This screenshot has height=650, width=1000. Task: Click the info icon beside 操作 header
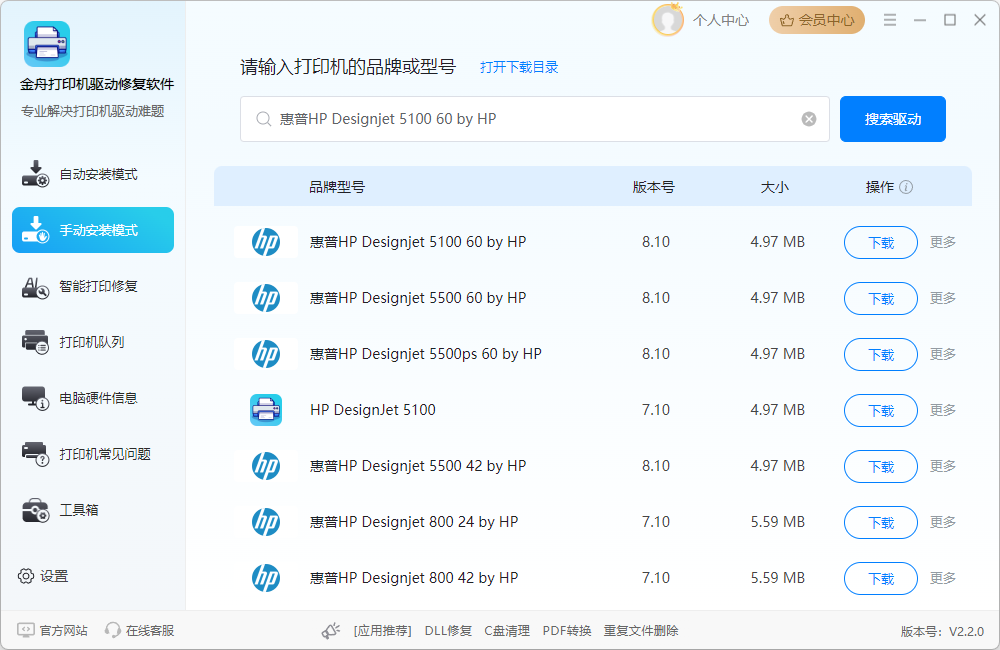[906, 187]
